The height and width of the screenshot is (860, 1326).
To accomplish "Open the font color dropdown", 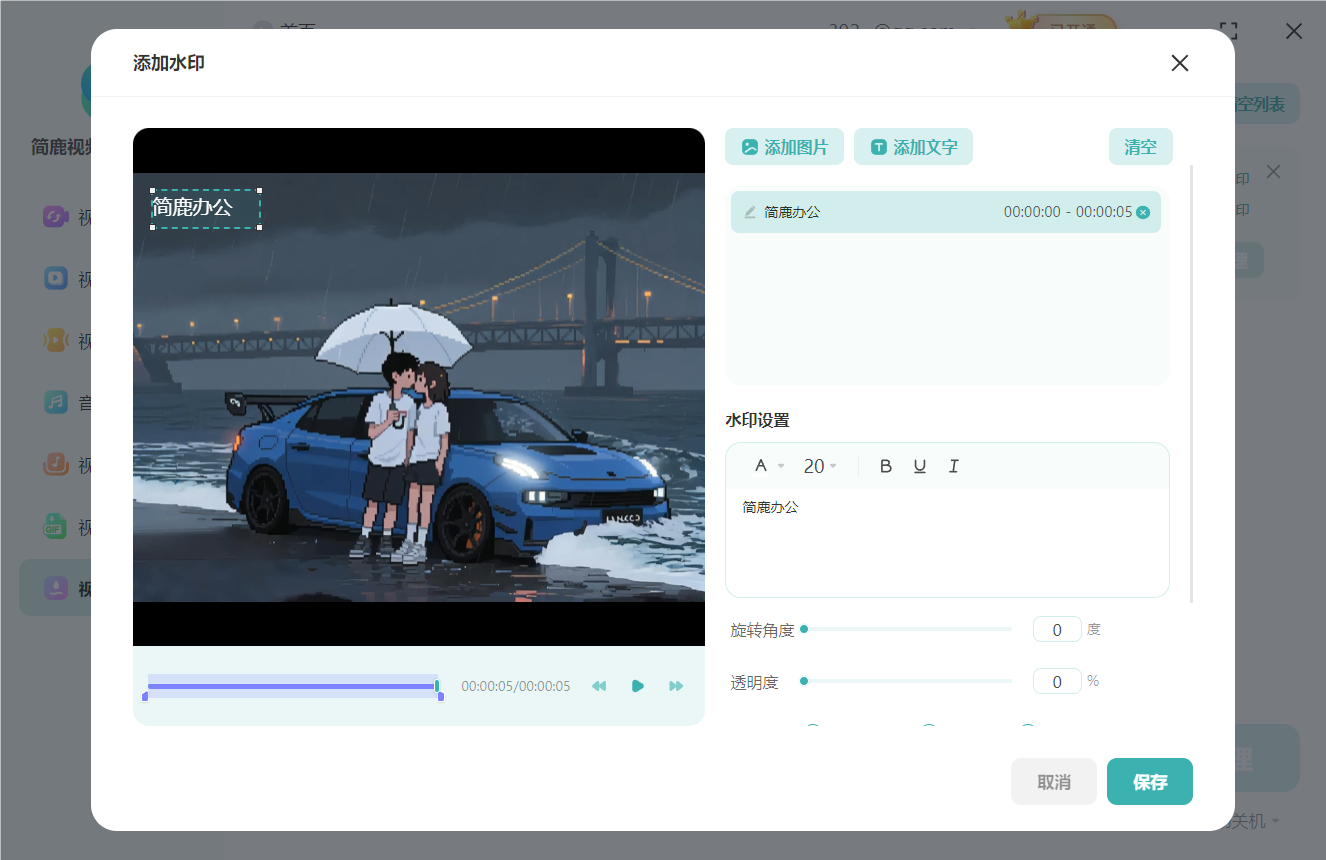I will [x=768, y=466].
